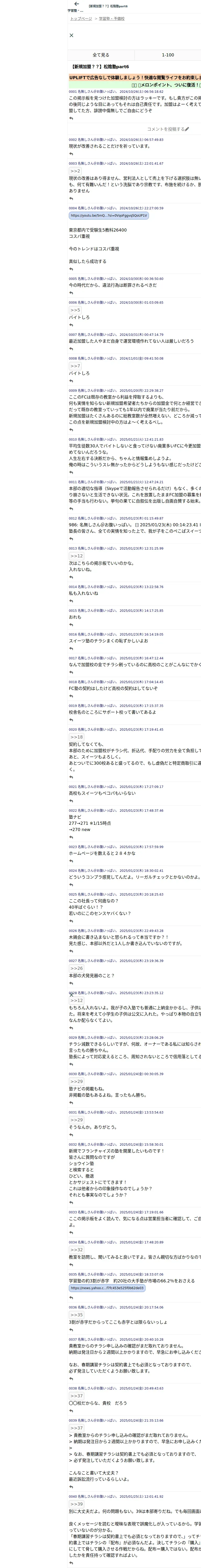201x1568 pixels.
Task: Reply to post 0001 via its arrow icon
Action: [71, 118]
